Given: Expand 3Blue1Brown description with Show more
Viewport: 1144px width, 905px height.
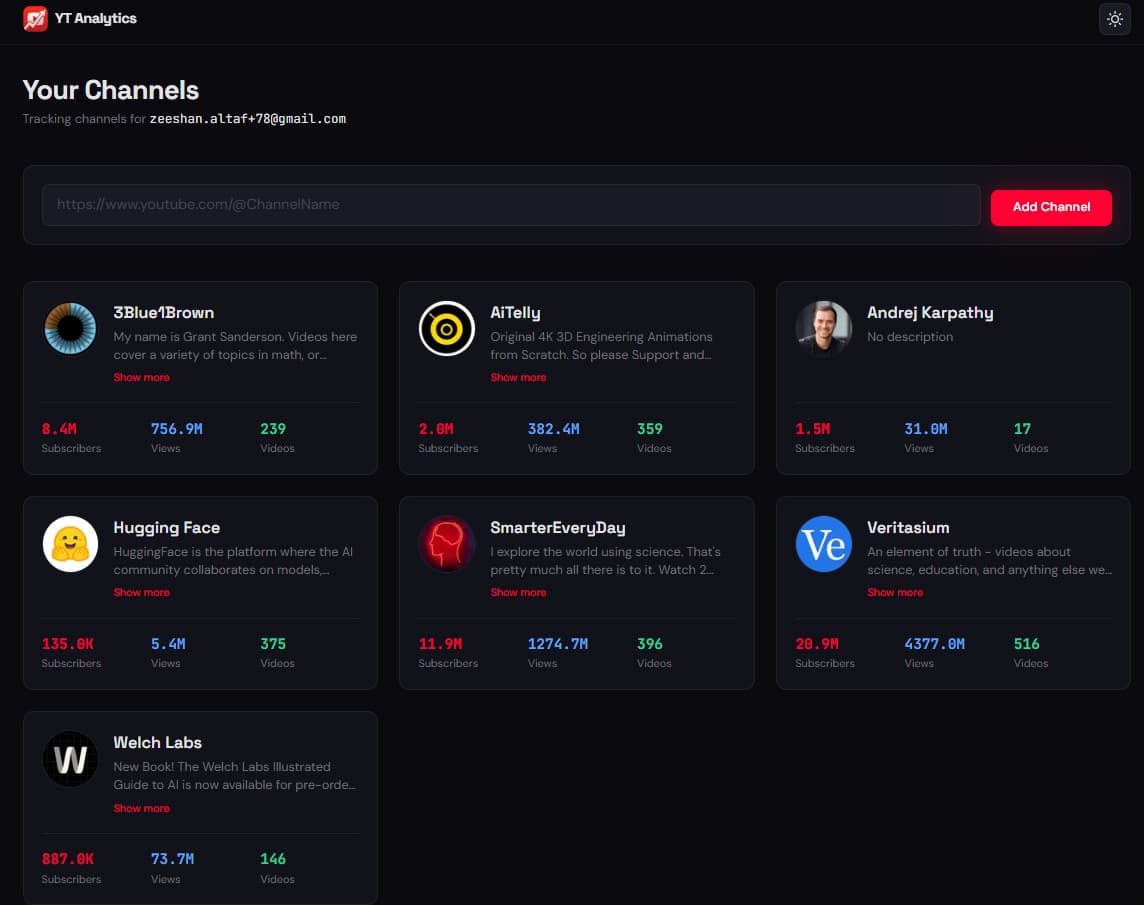Looking at the screenshot, I should pos(142,377).
